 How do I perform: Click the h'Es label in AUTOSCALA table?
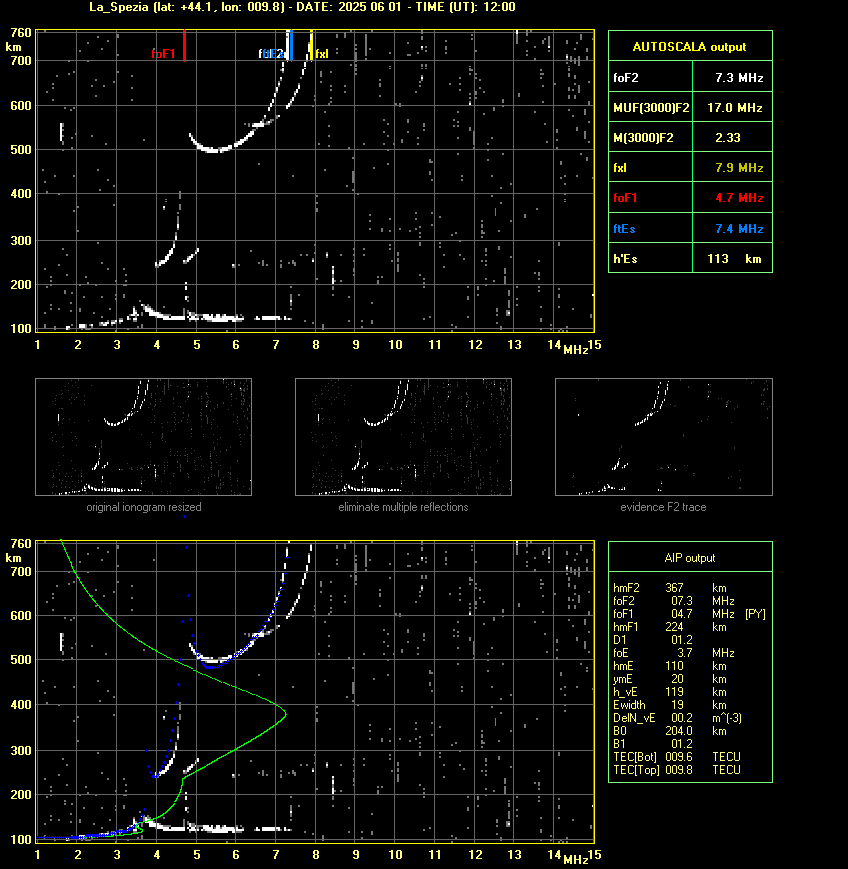(x=625, y=259)
